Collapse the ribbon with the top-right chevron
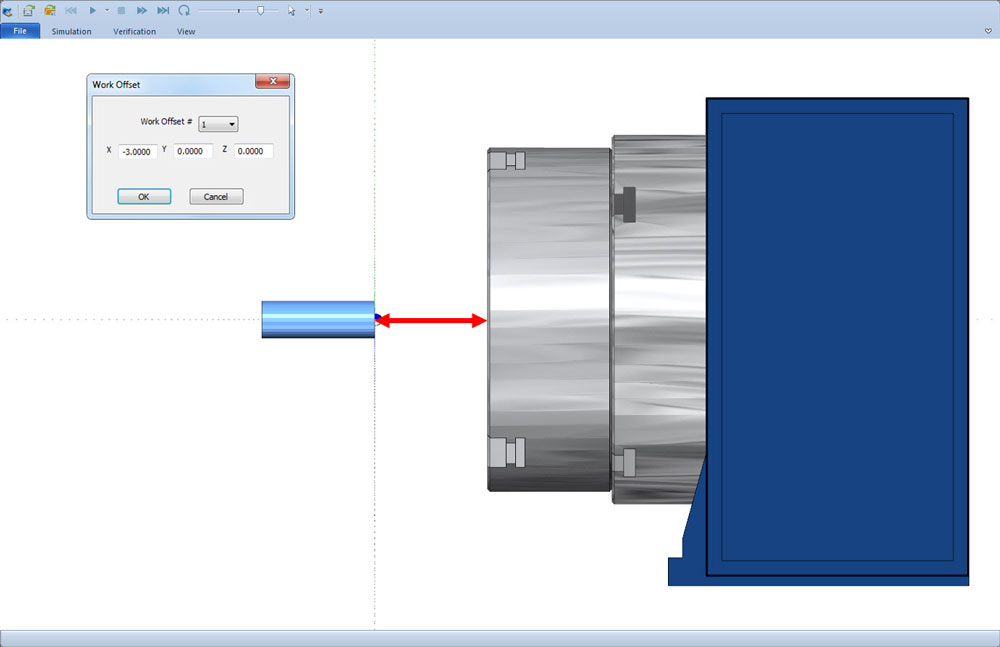 click(988, 31)
